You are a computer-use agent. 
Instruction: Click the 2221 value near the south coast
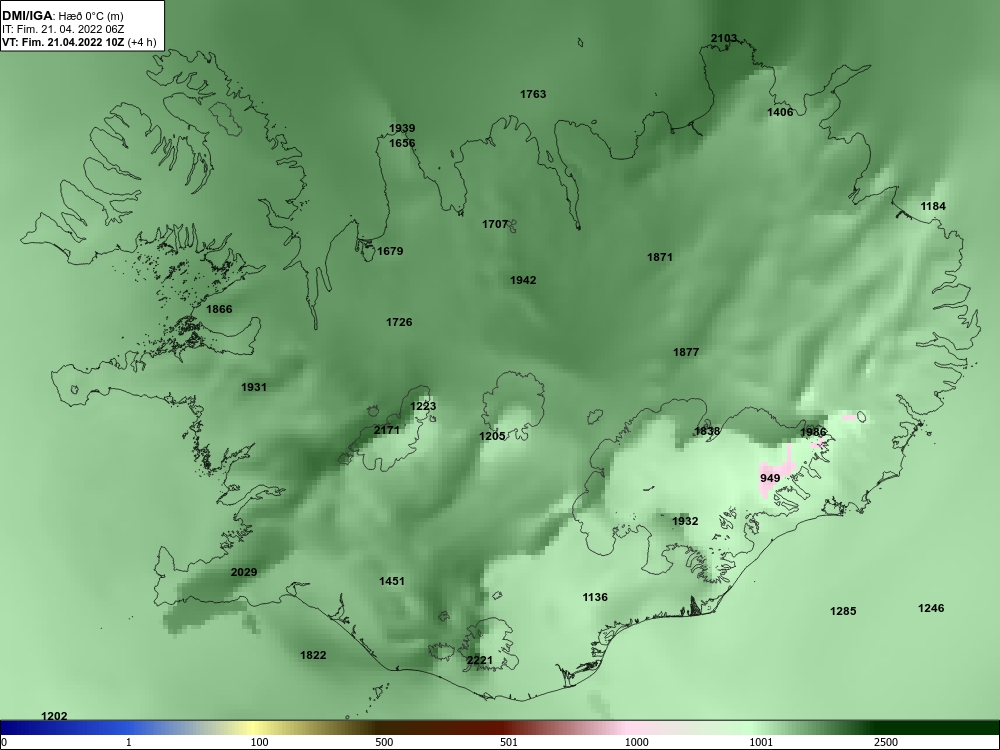click(x=480, y=660)
